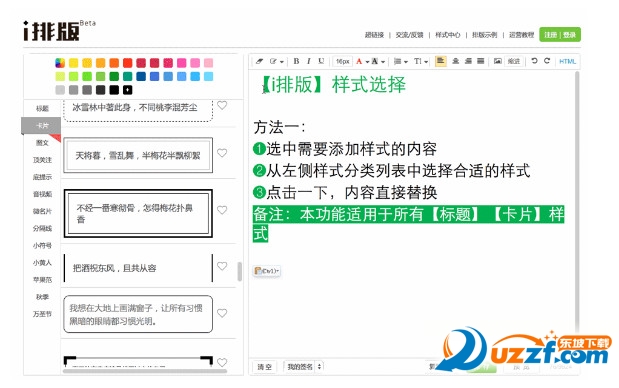Select the 小黄人 category in sidebar
This screenshot has width=619, height=388.
pos(42,262)
